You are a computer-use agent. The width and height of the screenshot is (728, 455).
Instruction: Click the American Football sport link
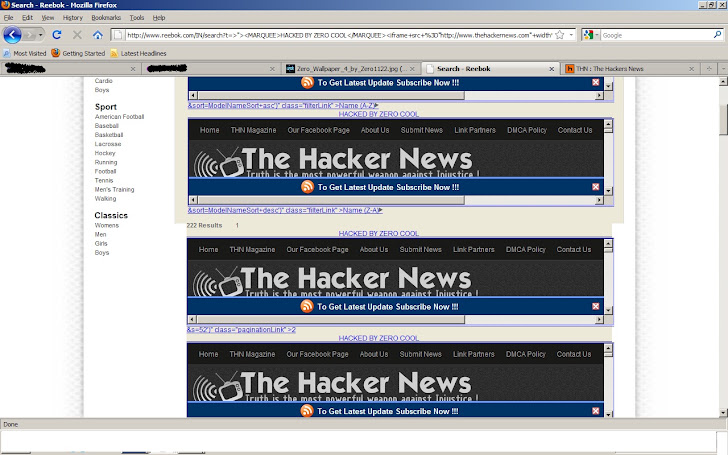(x=119, y=117)
